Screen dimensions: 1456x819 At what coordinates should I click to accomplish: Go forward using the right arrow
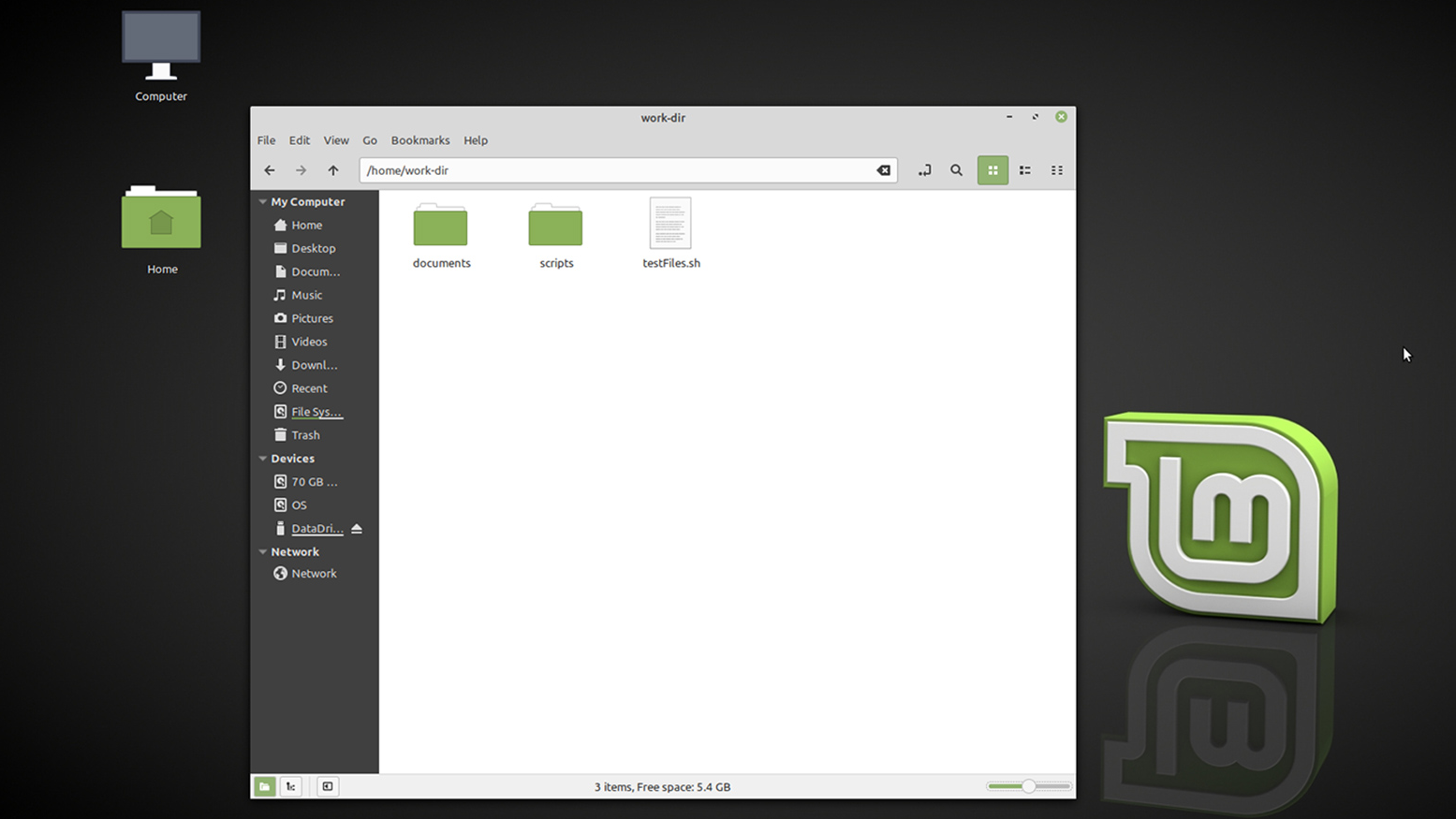tap(301, 170)
